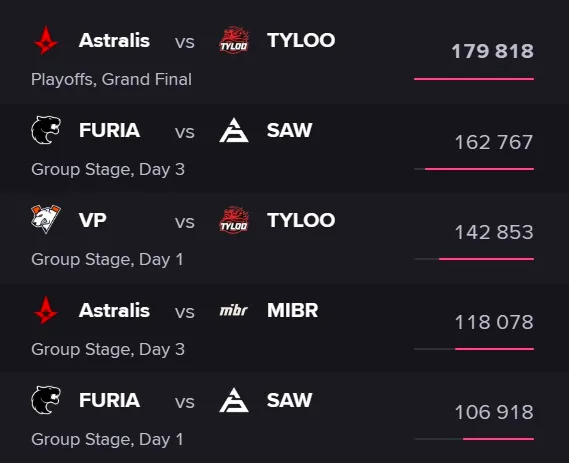This screenshot has width=569, height=463.
Task: Click FURIA logo in Group Stage Day 1 match
Action: pos(46,400)
